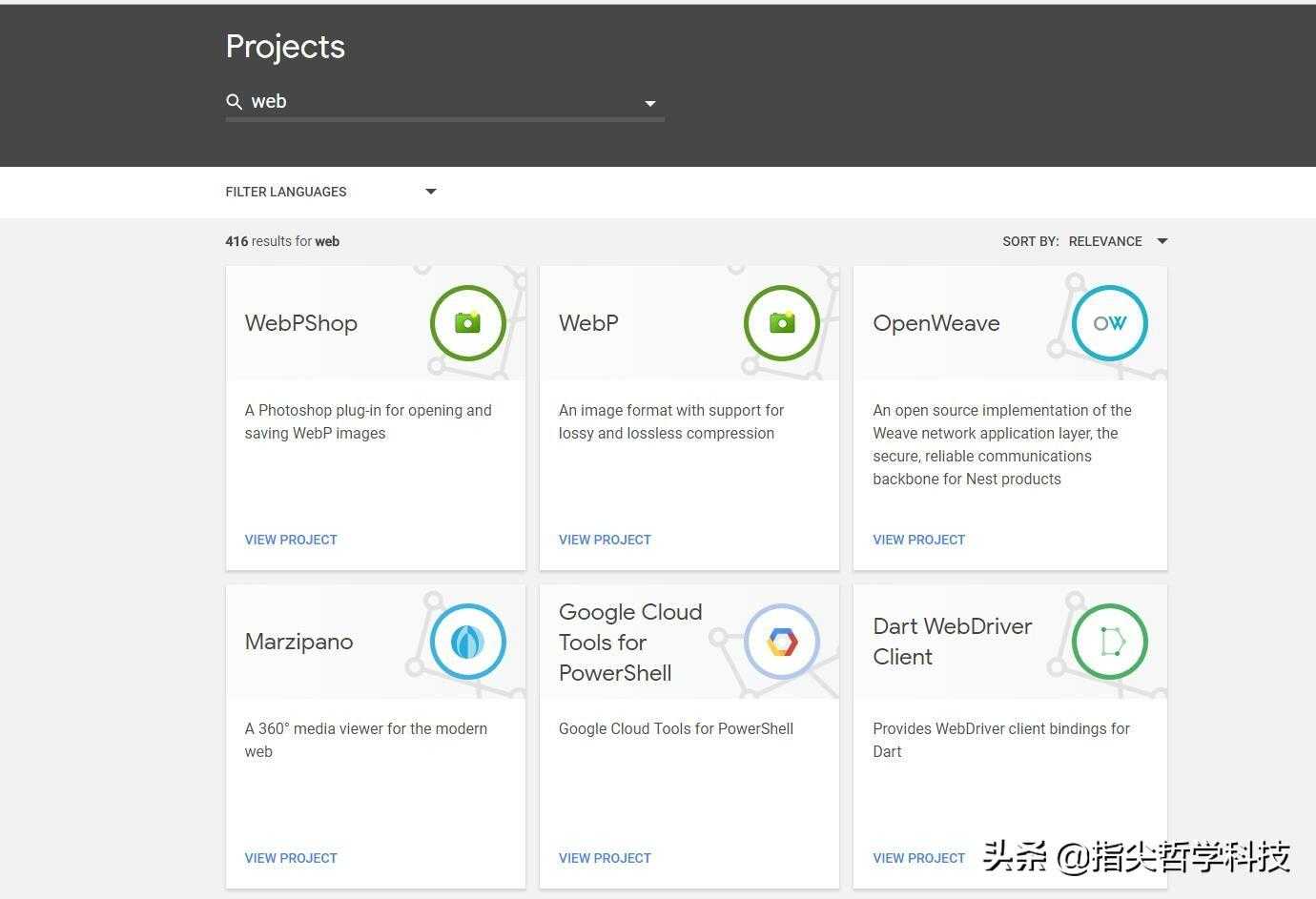Open the Sort By Relevance dropdown
The image size is (1316, 899).
[x=1085, y=241]
